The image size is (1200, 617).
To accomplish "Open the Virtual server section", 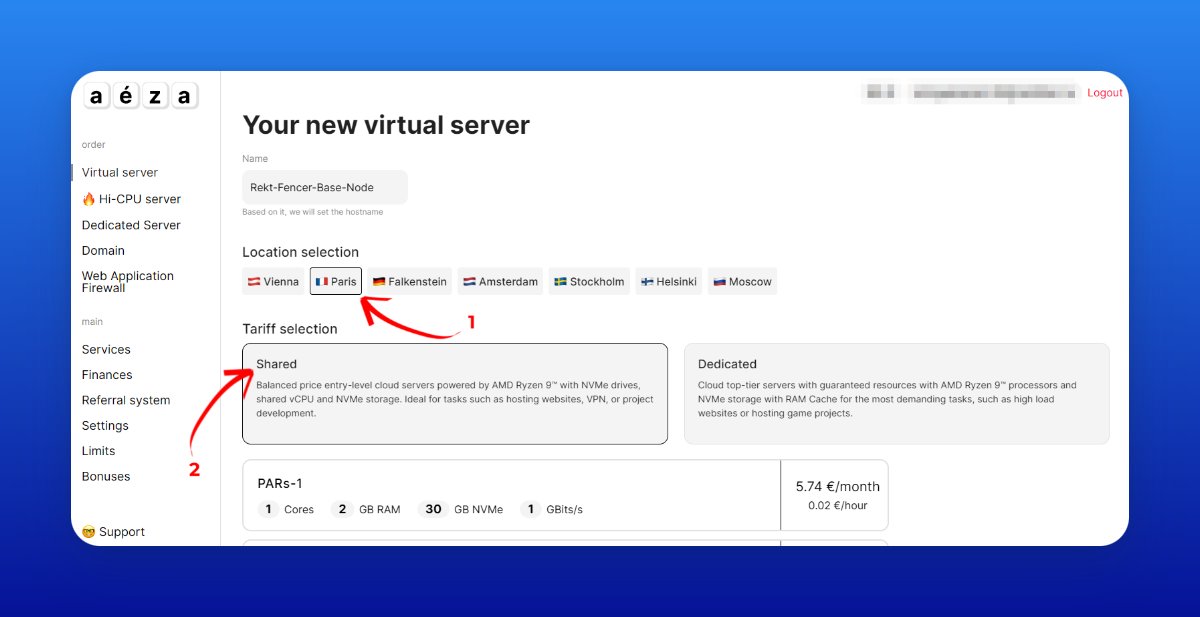I will click(x=119, y=172).
